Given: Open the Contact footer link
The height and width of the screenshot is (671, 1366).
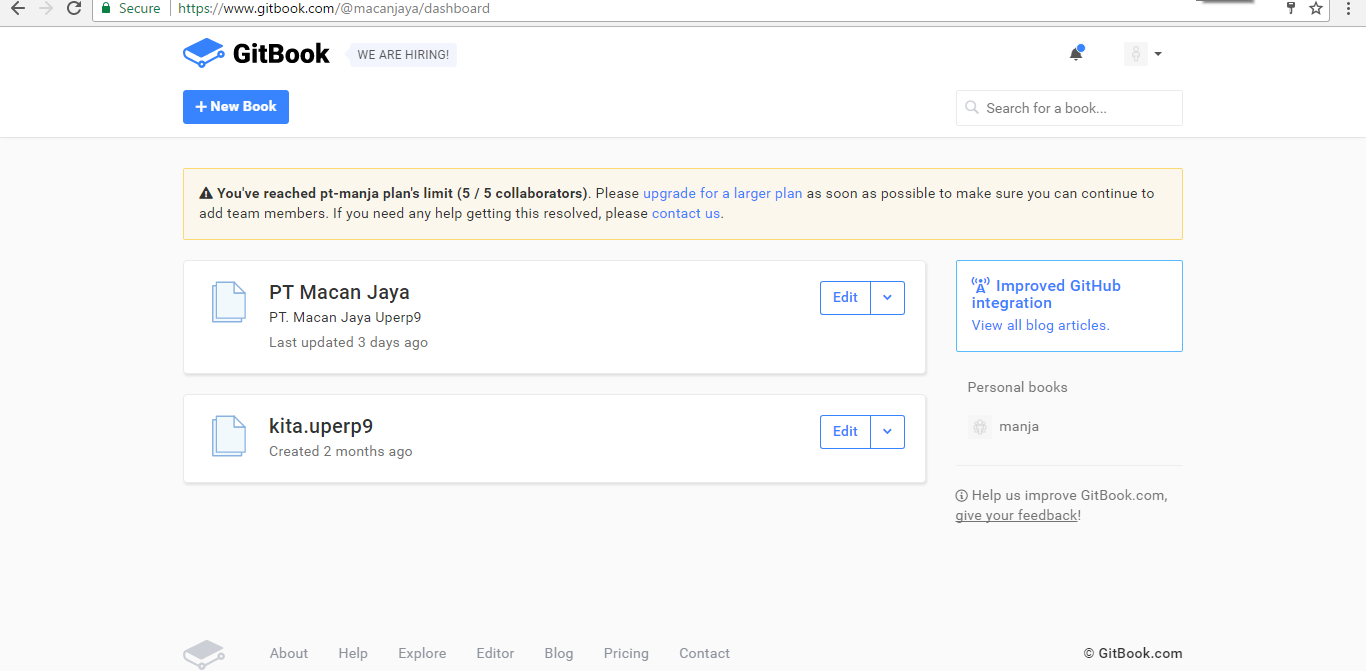Looking at the screenshot, I should coord(705,653).
